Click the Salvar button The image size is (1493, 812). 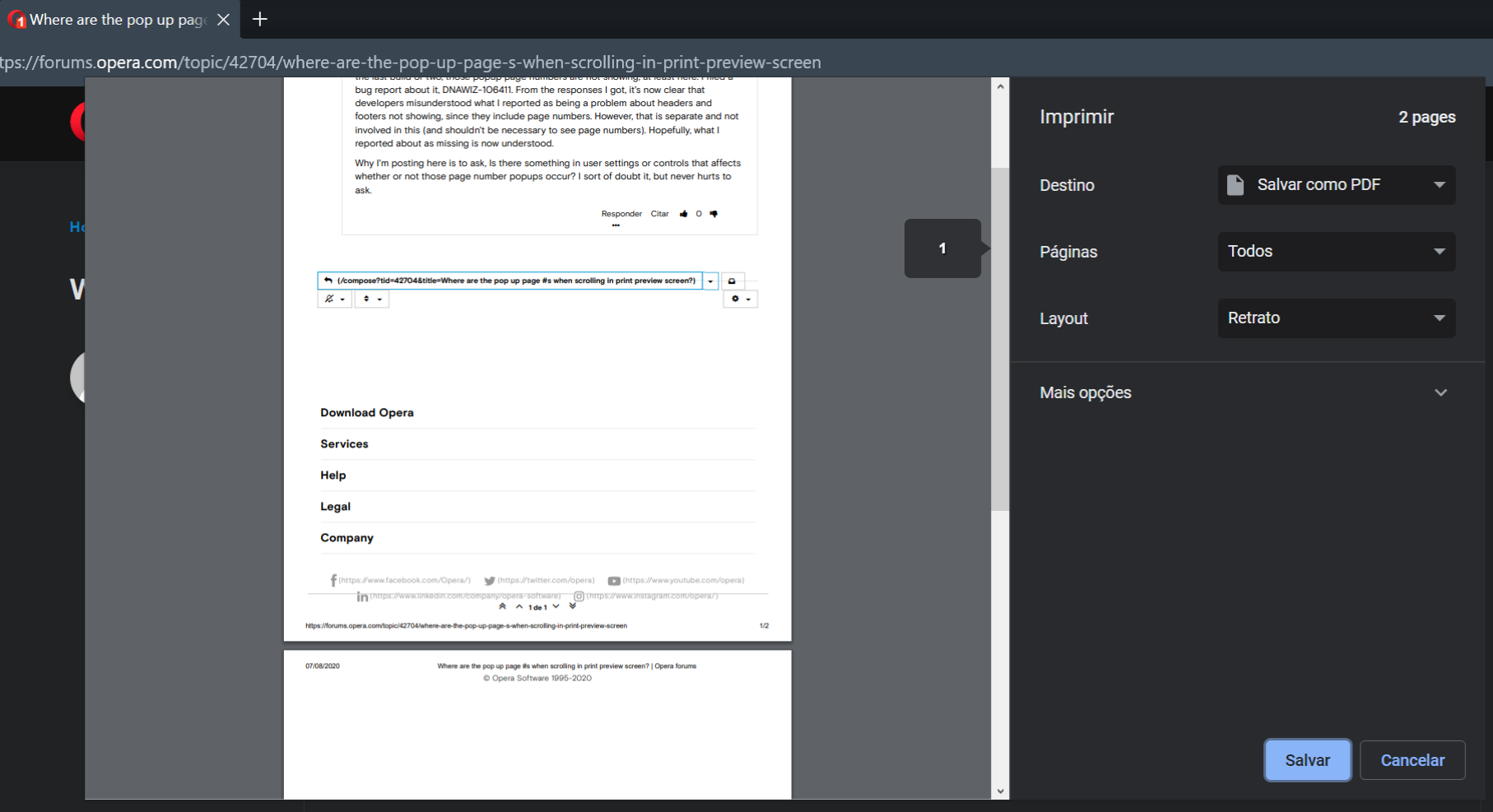point(1307,760)
